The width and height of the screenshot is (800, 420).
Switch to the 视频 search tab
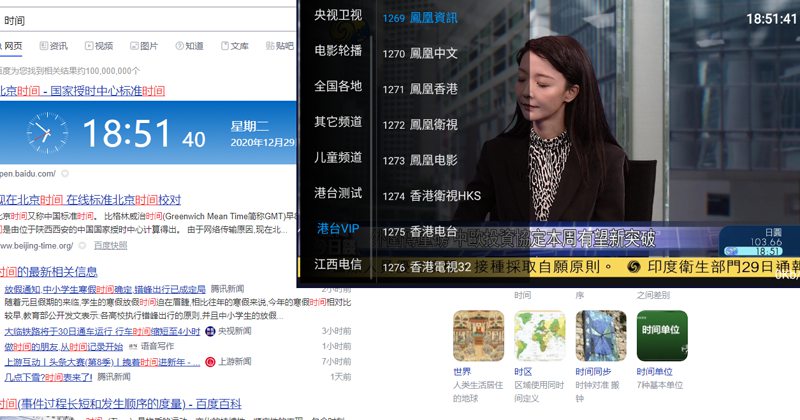99,46
